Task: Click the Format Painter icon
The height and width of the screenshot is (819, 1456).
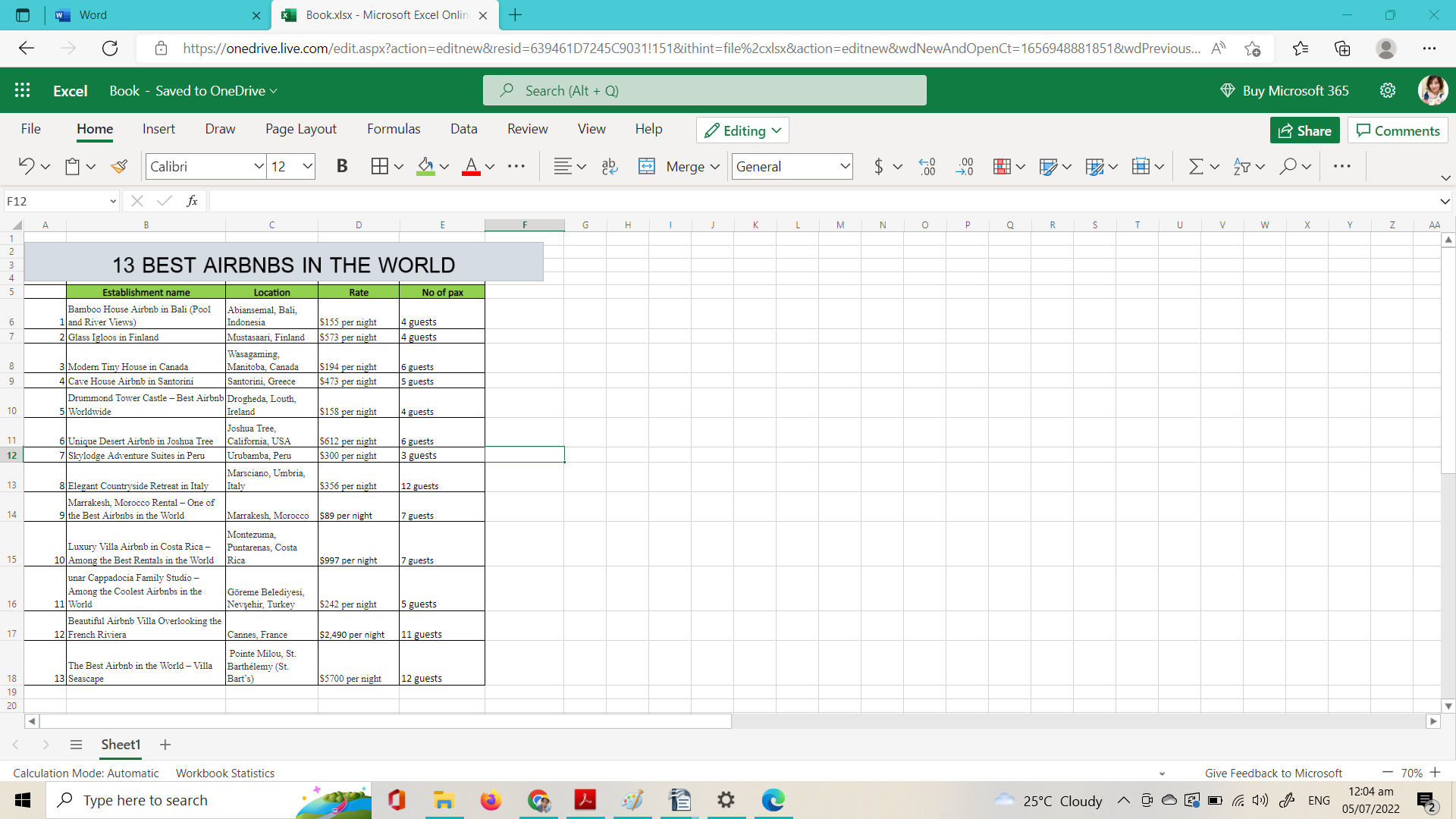Action: click(119, 166)
